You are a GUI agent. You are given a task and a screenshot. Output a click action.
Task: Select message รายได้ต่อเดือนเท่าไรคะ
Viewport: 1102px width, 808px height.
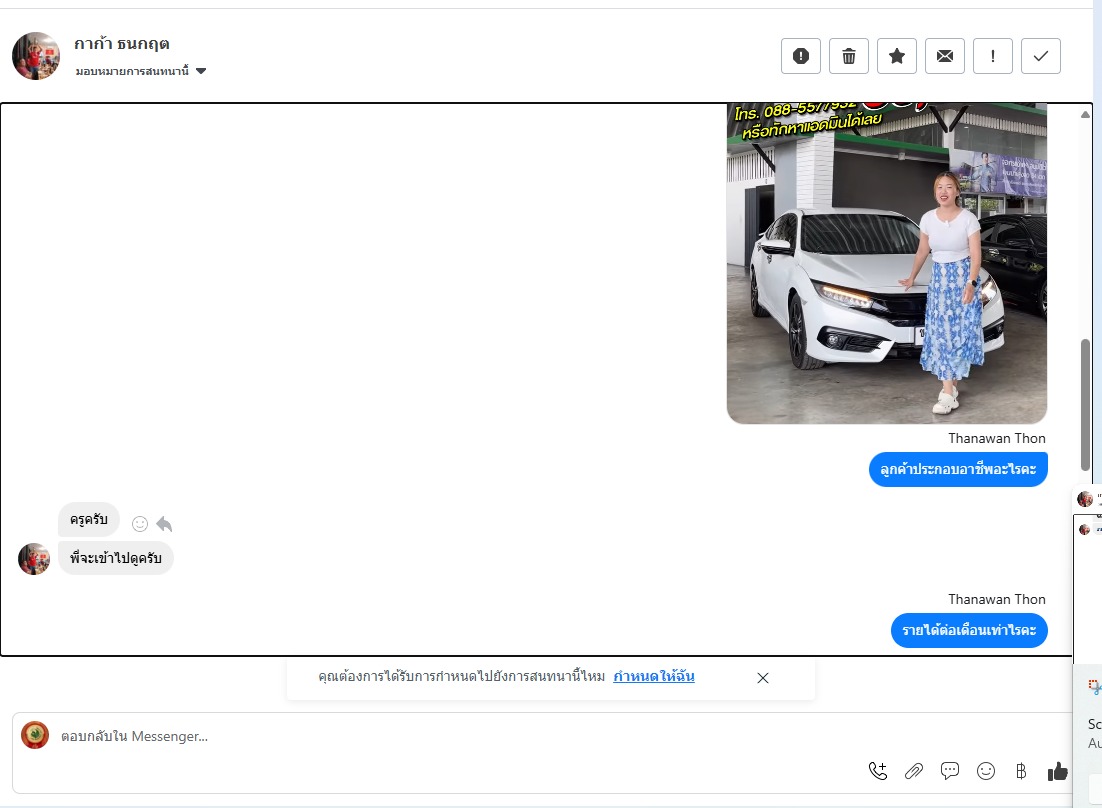[x=969, y=630]
